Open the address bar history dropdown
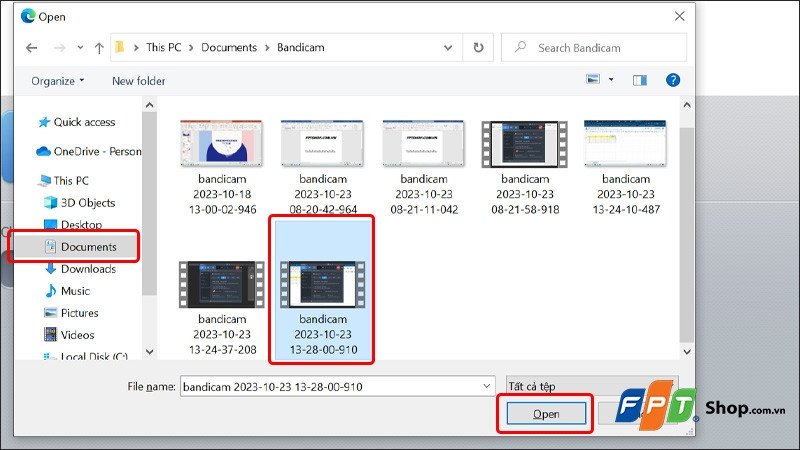 [x=447, y=48]
